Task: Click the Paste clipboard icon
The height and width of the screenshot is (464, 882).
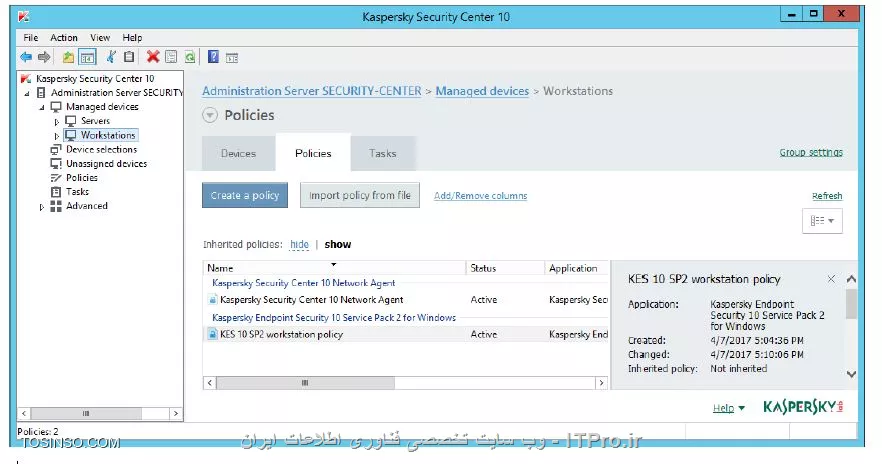Action: [129, 57]
